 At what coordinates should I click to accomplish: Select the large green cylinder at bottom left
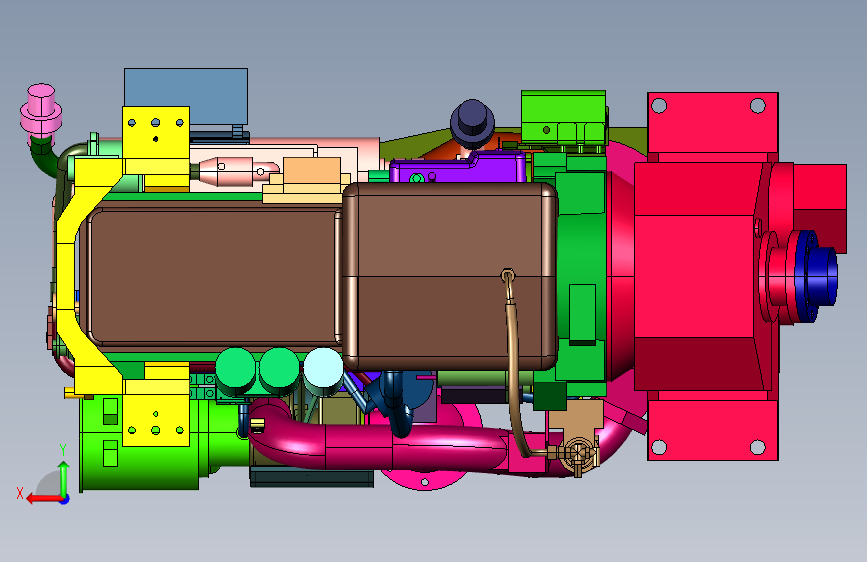(x=138, y=443)
